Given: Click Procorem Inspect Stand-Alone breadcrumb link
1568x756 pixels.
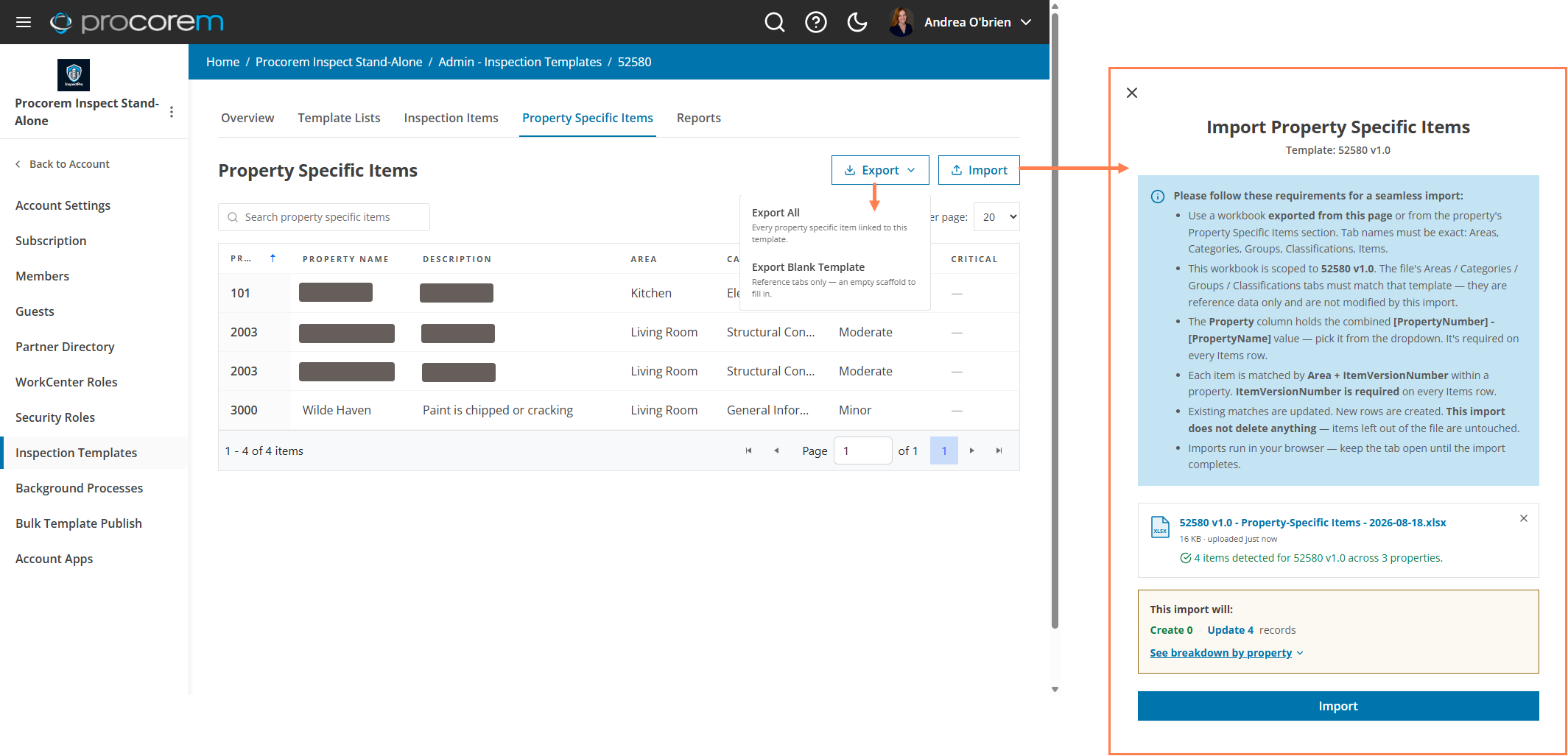Looking at the screenshot, I should point(339,62).
